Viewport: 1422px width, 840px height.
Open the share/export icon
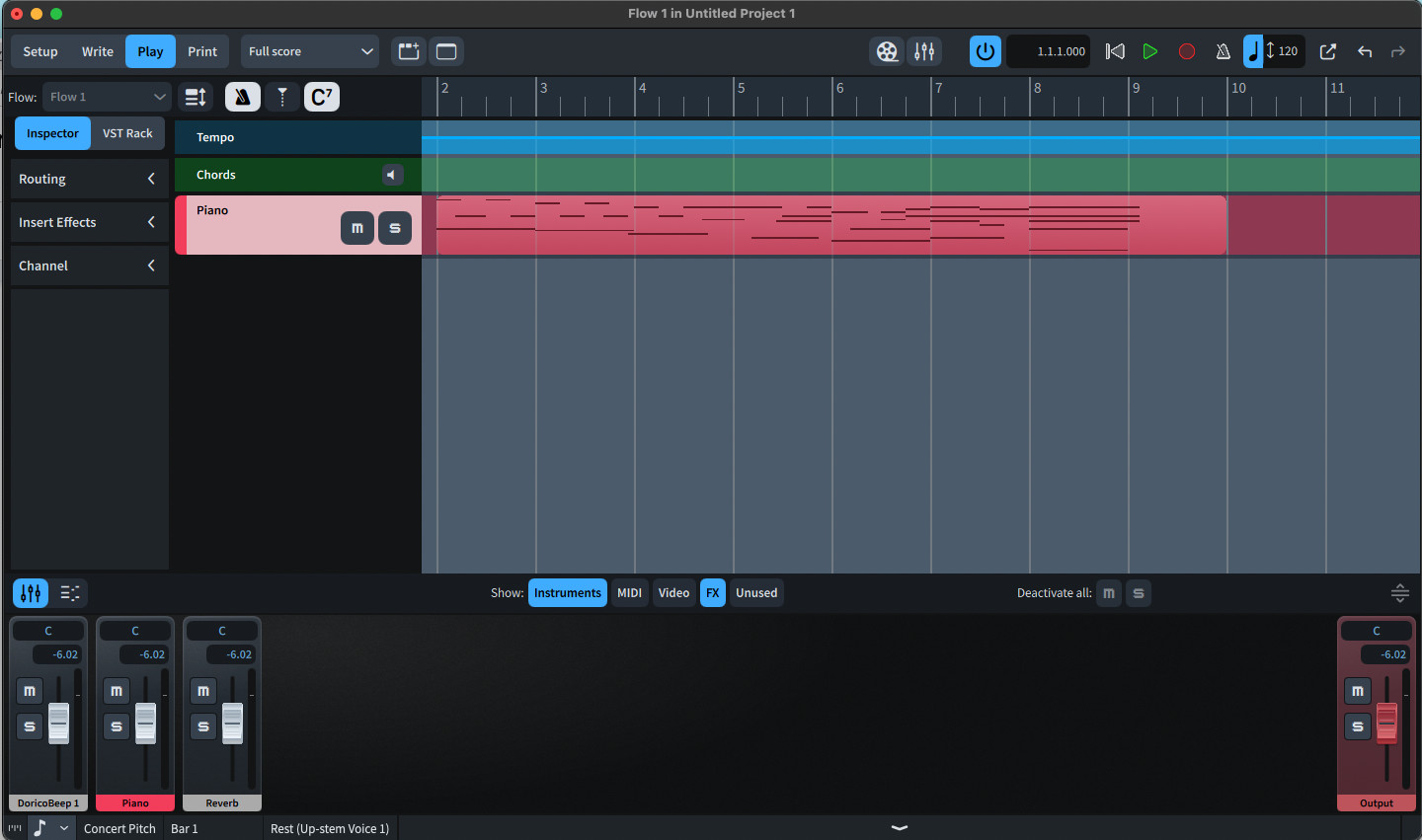click(x=1328, y=51)
